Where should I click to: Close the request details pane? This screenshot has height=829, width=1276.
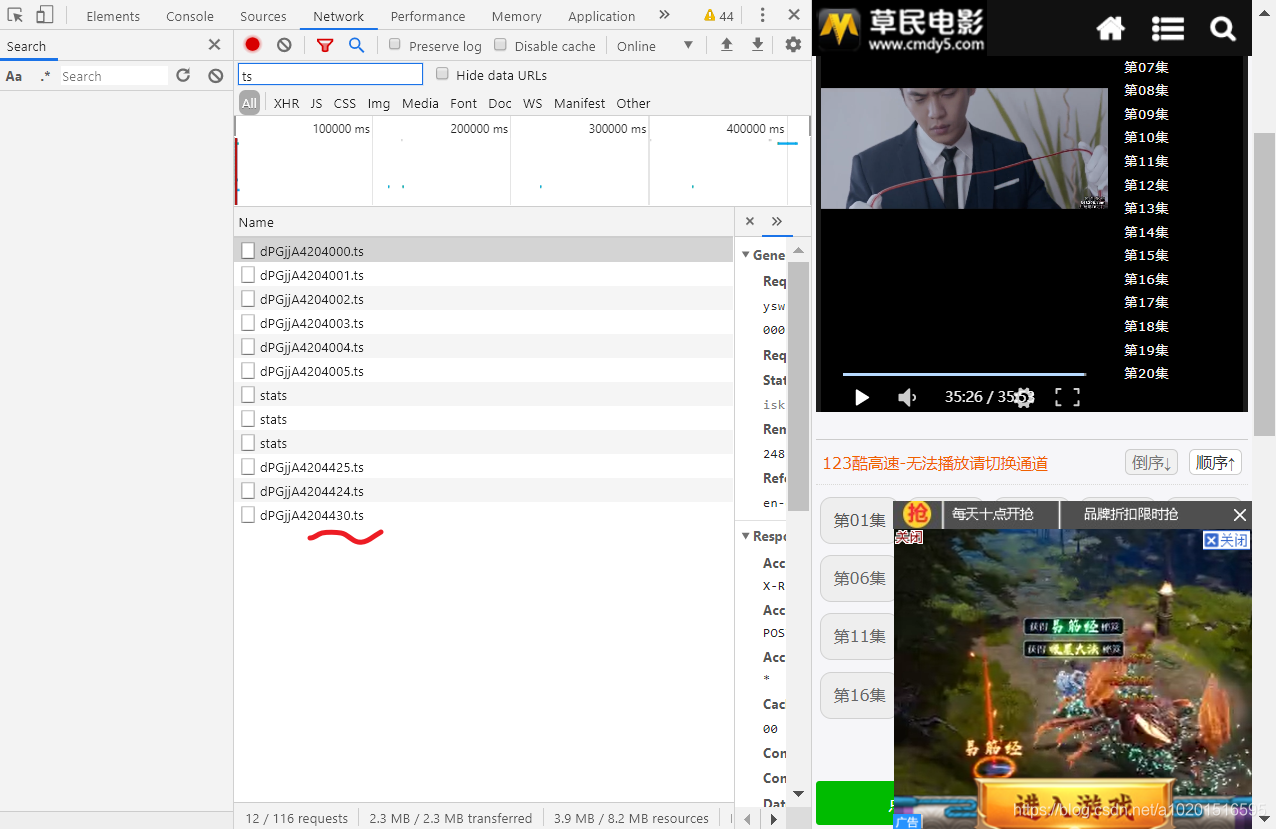click(x=750, y=221)
